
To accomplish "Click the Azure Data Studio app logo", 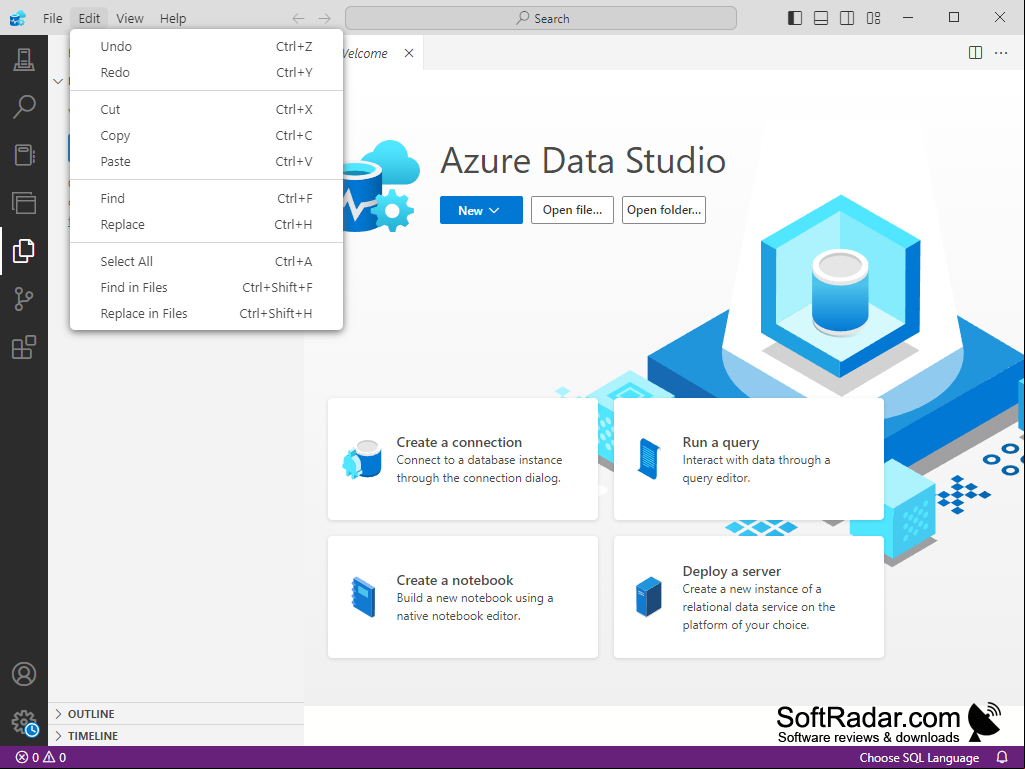I will point(18,18).
